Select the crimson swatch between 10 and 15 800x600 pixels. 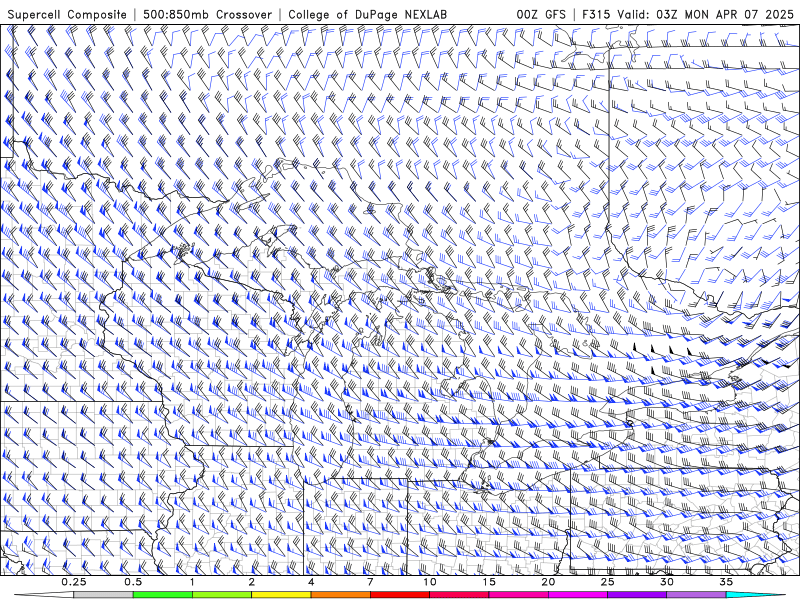pos(459,595)
